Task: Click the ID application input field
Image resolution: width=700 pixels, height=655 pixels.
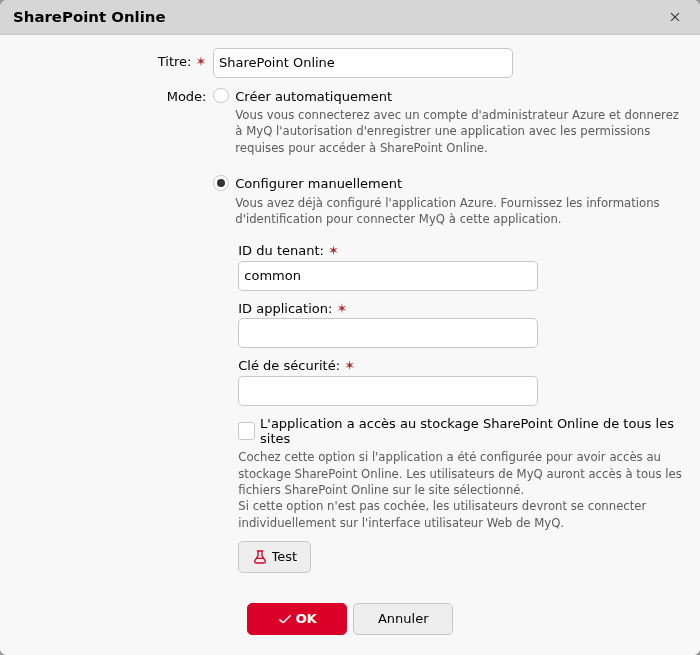Action: [x=388, y=333]
